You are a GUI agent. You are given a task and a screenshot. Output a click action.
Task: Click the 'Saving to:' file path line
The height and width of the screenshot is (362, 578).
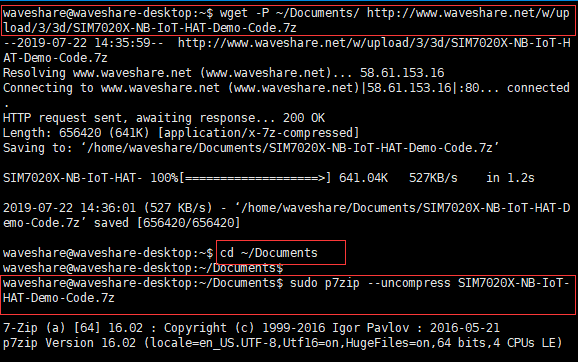point(251,148)
